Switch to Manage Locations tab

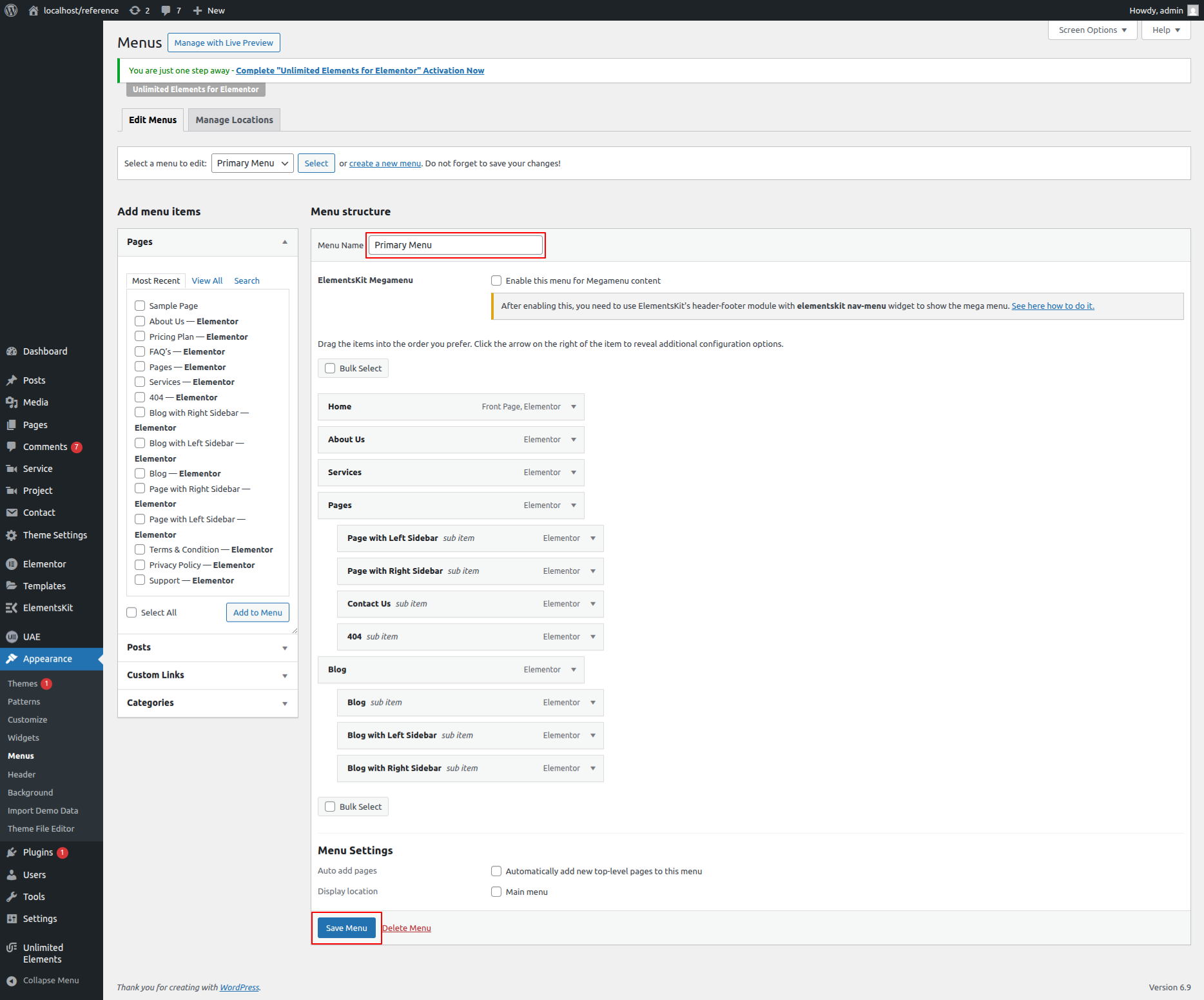click(x=234, y=120)
